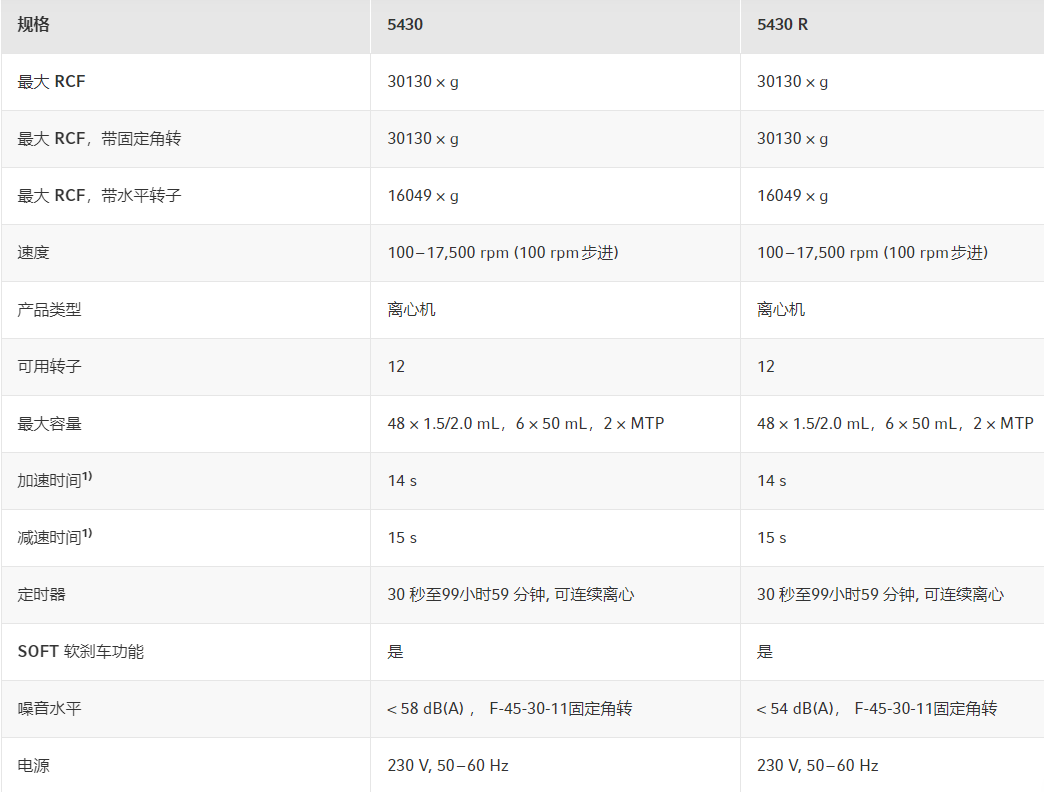
Task: Click the 定时器 row label
Action: click(41, 595)
